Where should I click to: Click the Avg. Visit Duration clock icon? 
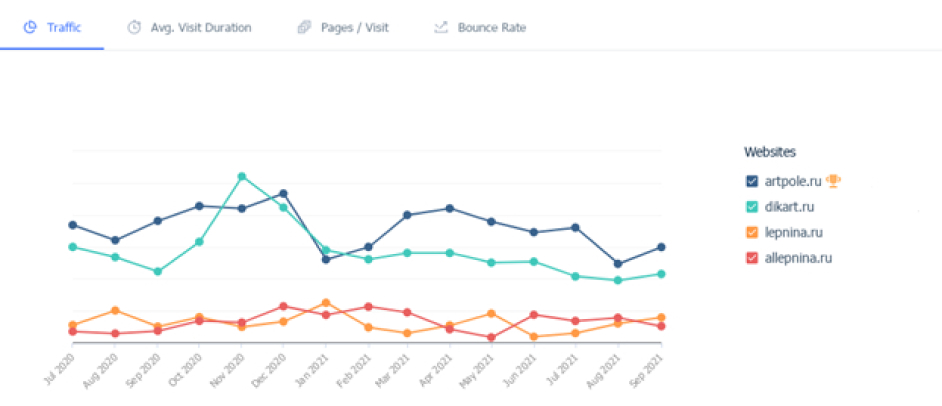(134, 27)
